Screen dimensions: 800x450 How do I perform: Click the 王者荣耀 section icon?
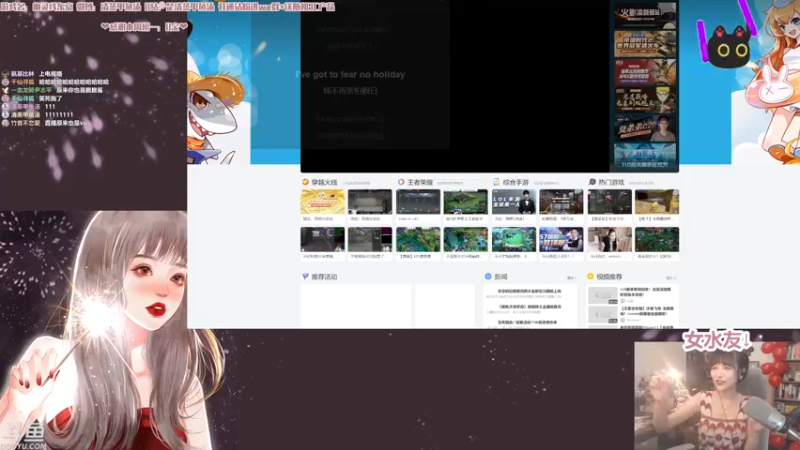401,182
